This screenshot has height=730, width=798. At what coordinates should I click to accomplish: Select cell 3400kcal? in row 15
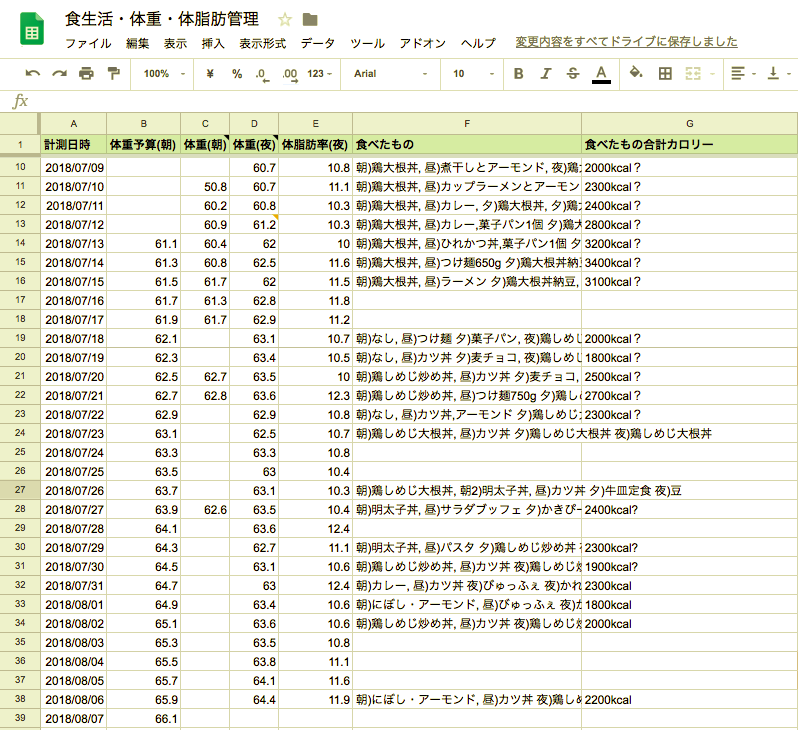690,263
